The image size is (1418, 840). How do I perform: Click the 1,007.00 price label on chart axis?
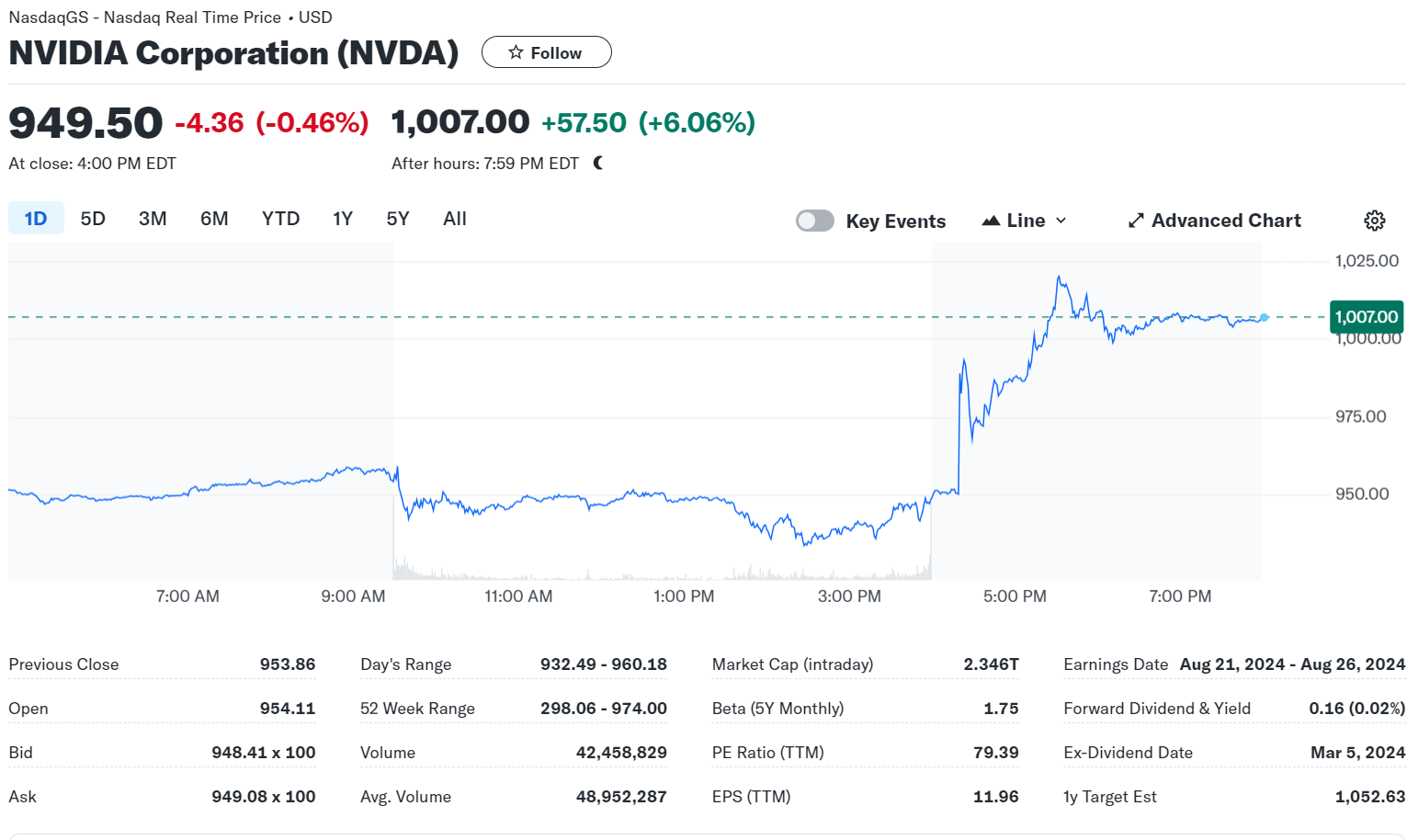click(x=1367, y=317)
